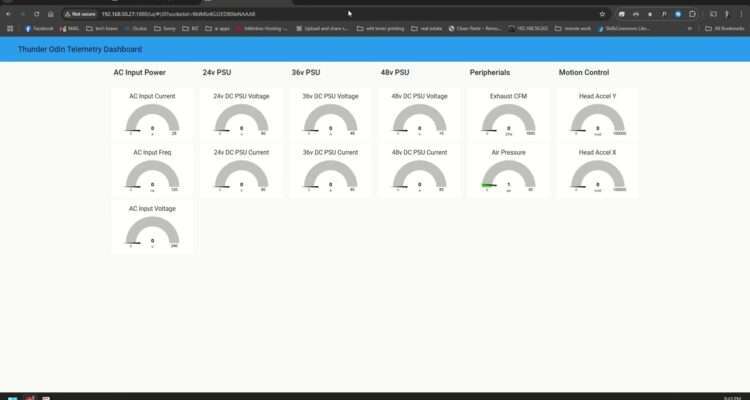Click the 48v DC PSU Voltage gauge
Image resolution: width=750 pixels, height=400 pixels.
pyautogui.click(x=419, y=116)
